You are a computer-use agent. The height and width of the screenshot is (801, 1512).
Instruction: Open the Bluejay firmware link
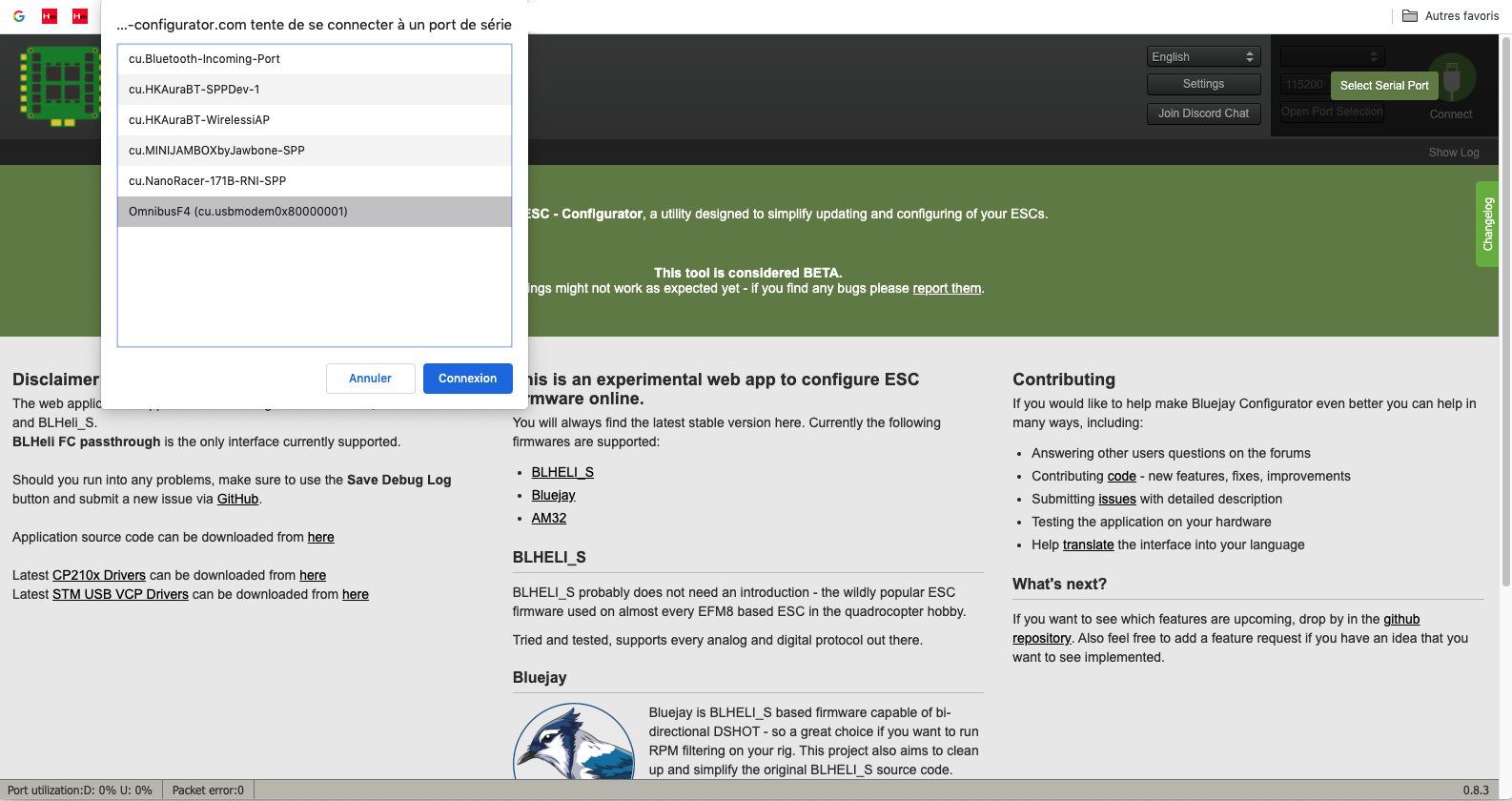coord(554,495)
